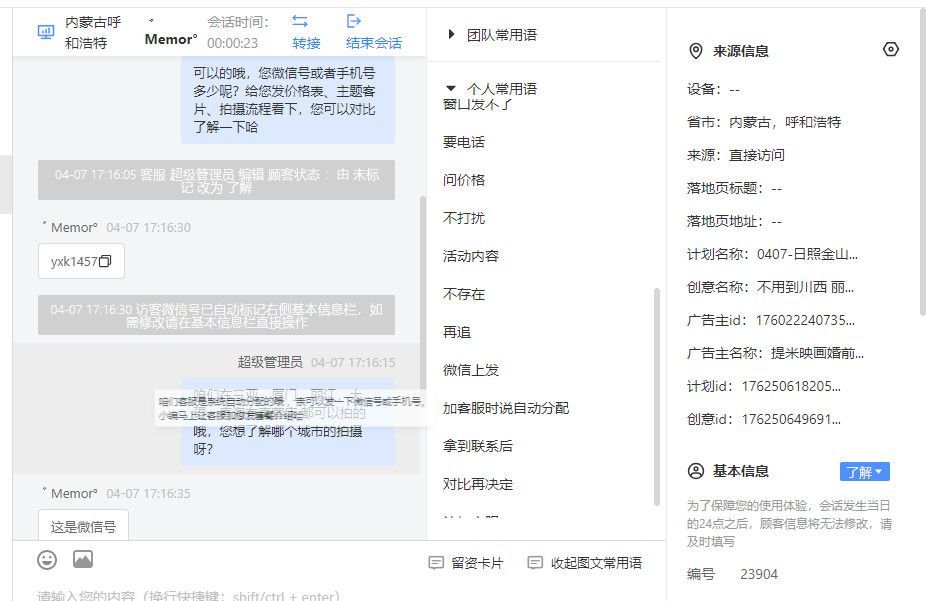
Task: Click the 转接 link text
Action: click(x=307, y=43)
